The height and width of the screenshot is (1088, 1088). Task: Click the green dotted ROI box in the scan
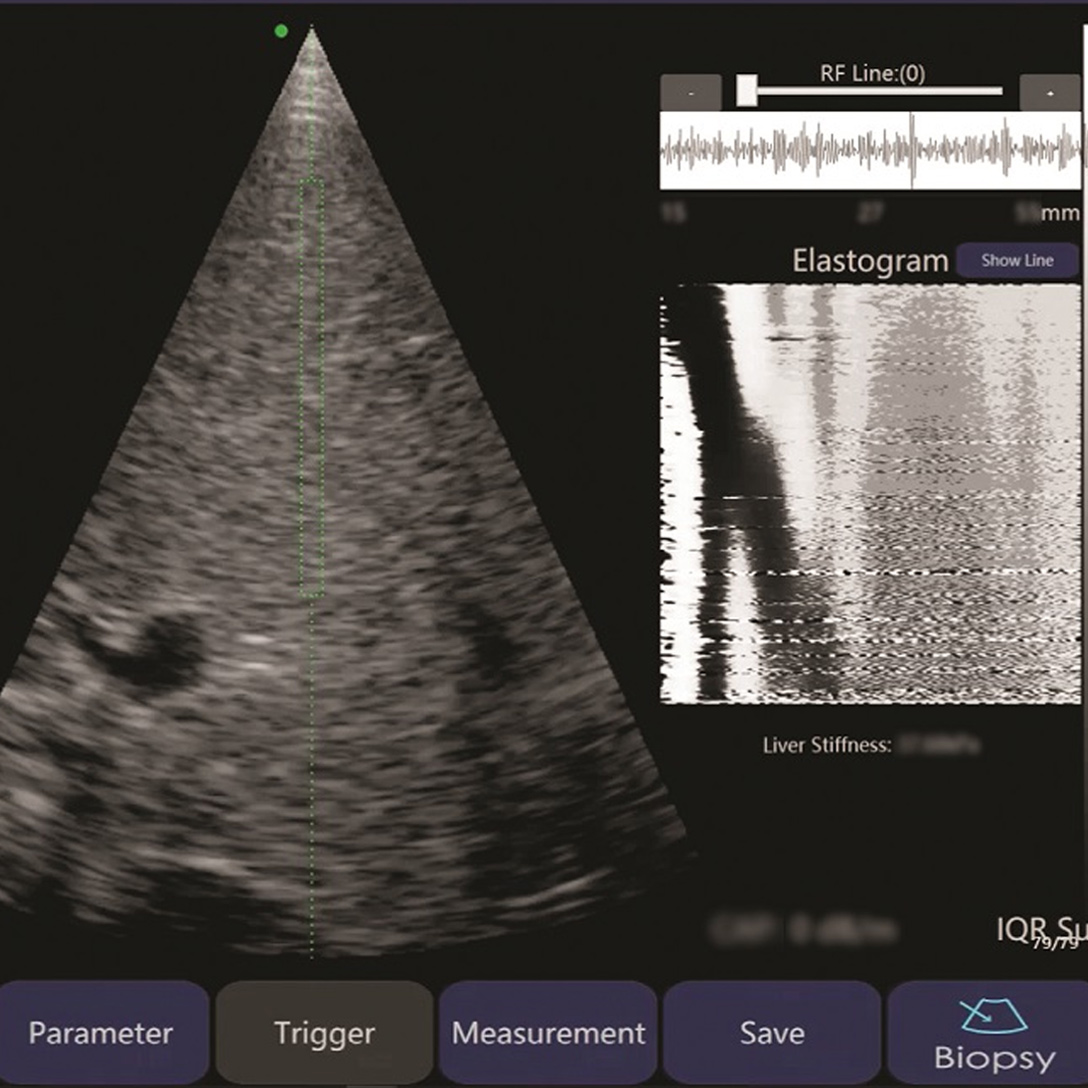tap(312, 388)
